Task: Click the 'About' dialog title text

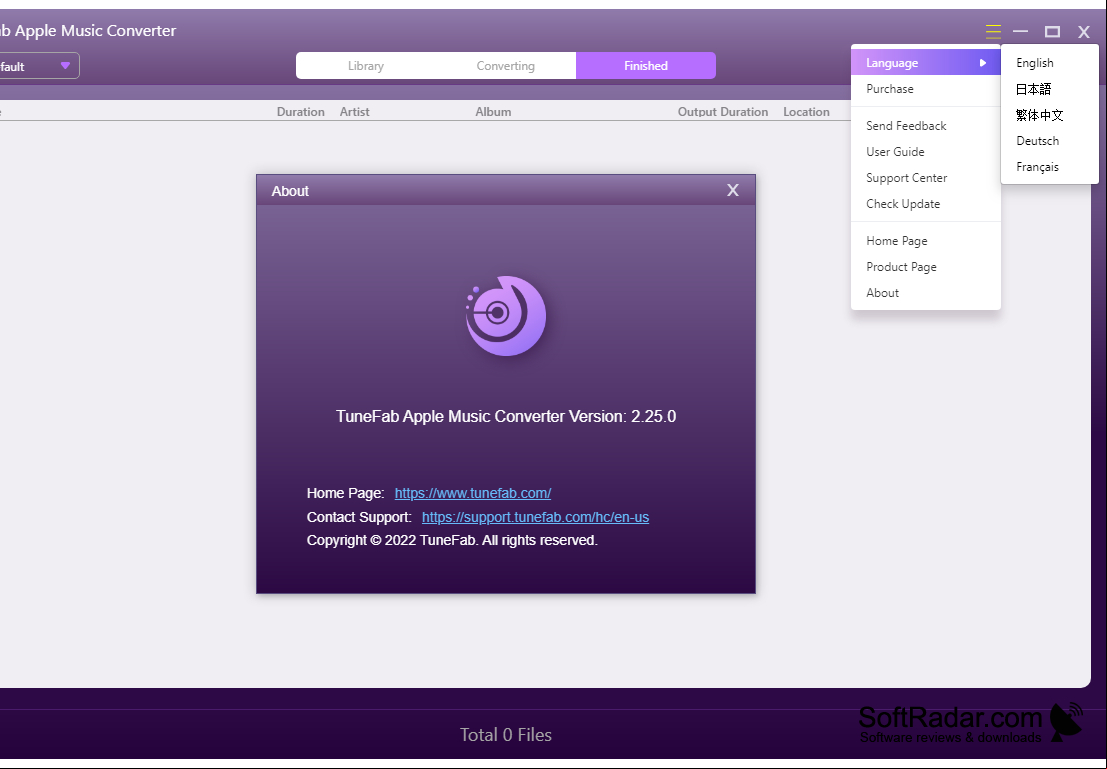Action: 290,191
